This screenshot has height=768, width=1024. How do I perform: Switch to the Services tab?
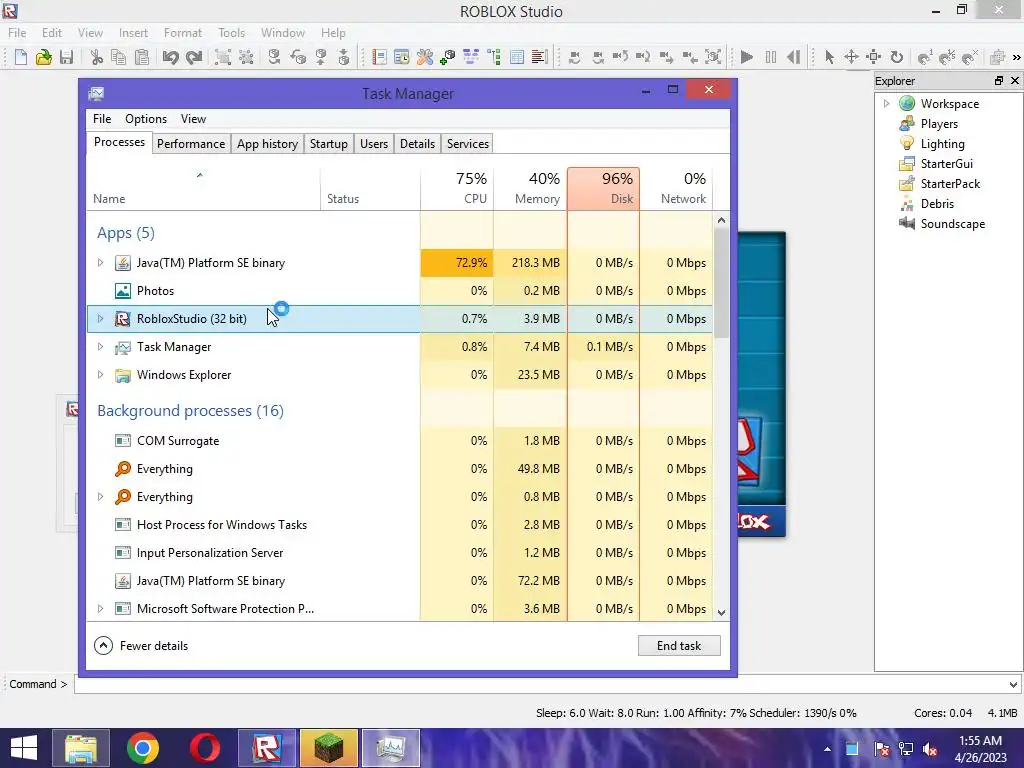coord(468,144)
